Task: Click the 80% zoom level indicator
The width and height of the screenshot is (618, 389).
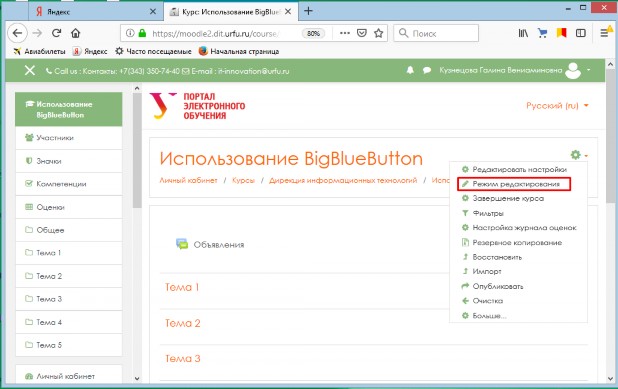Action: click(x=313, y=34)
